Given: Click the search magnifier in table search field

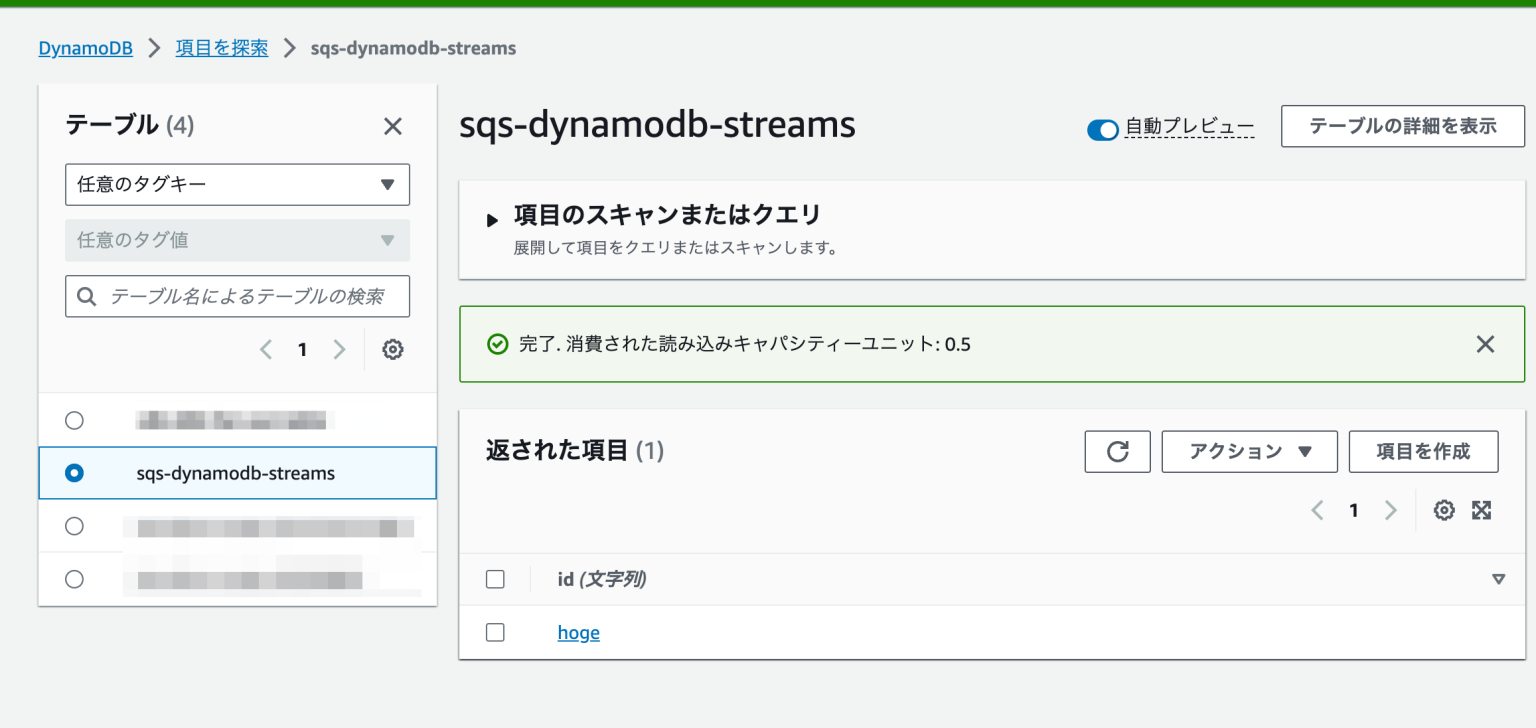Looking at the screenshot, I should (85, 296).
